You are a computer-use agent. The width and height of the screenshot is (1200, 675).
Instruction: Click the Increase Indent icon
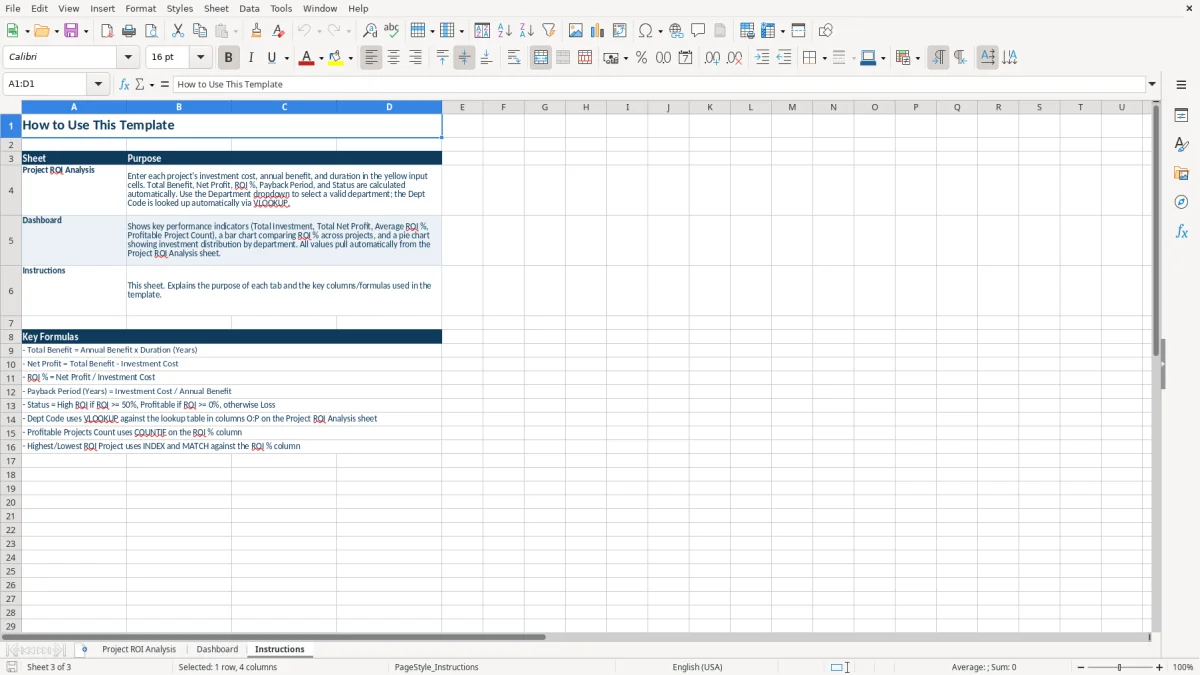click(762, 58)
